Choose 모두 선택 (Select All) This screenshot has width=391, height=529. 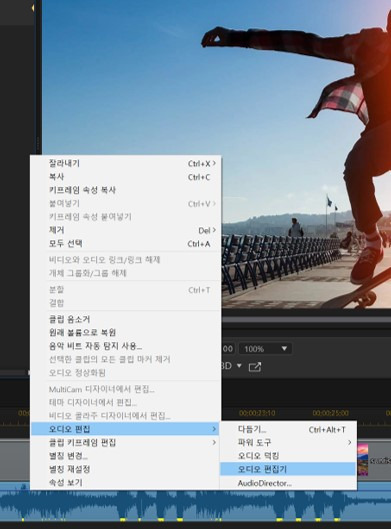tap(125, 244)
